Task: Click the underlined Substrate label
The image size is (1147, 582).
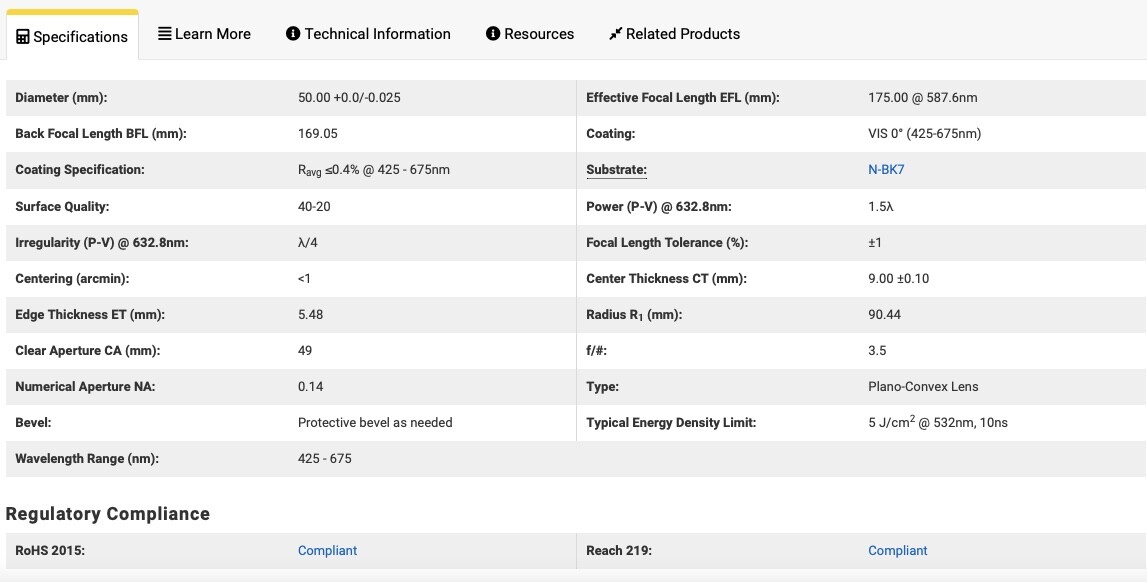Action: [x=617, y=170]
